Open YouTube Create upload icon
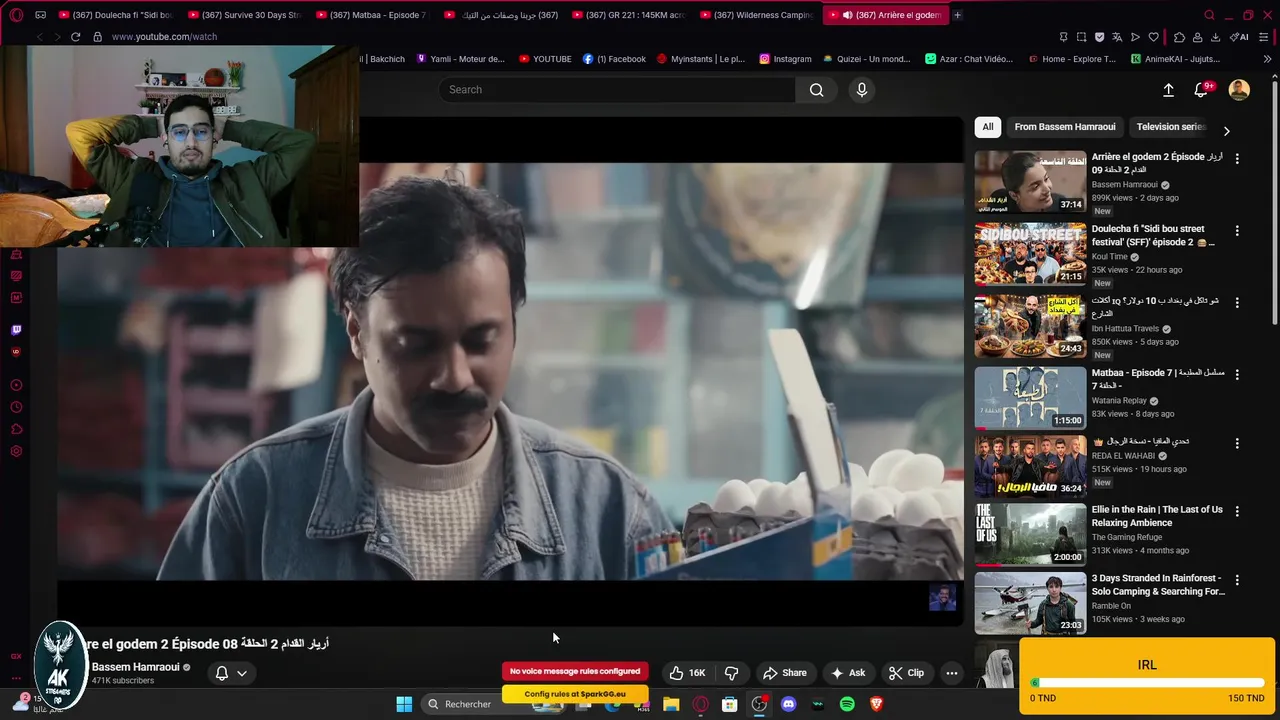This screenshot has height=720, width=1280. (x=1168, y=90)
